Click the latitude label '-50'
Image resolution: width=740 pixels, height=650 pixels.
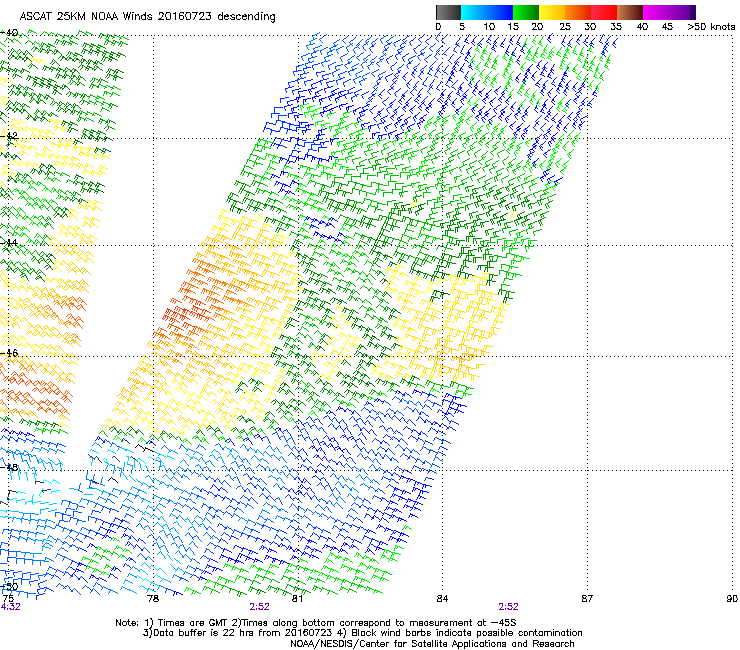pyautogui.click(x=9, y=587)
